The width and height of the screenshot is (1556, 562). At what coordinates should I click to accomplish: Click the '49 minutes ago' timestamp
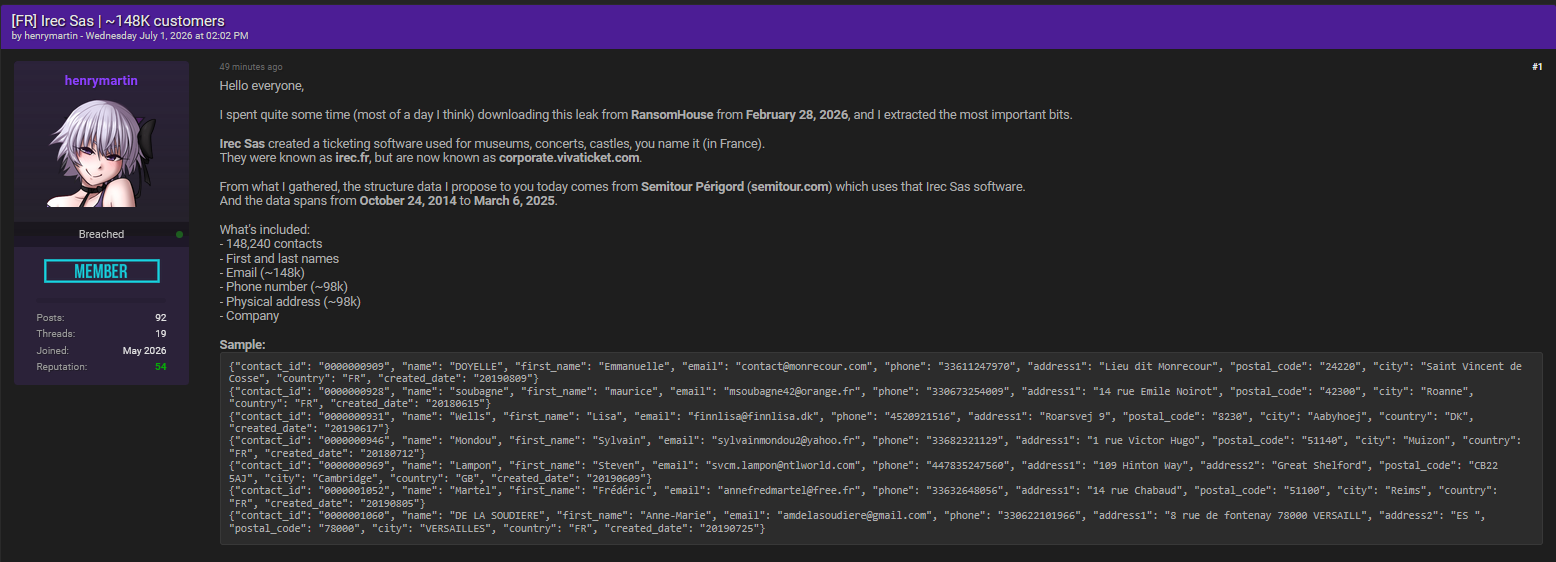coord(251,67)
